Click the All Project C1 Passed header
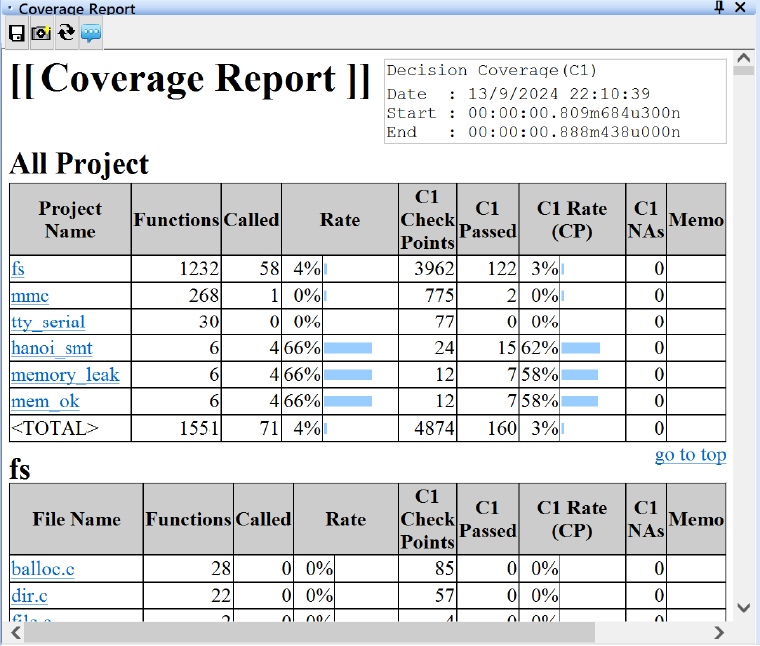Screen dimensions: 760x646 [x=488, y=220]
